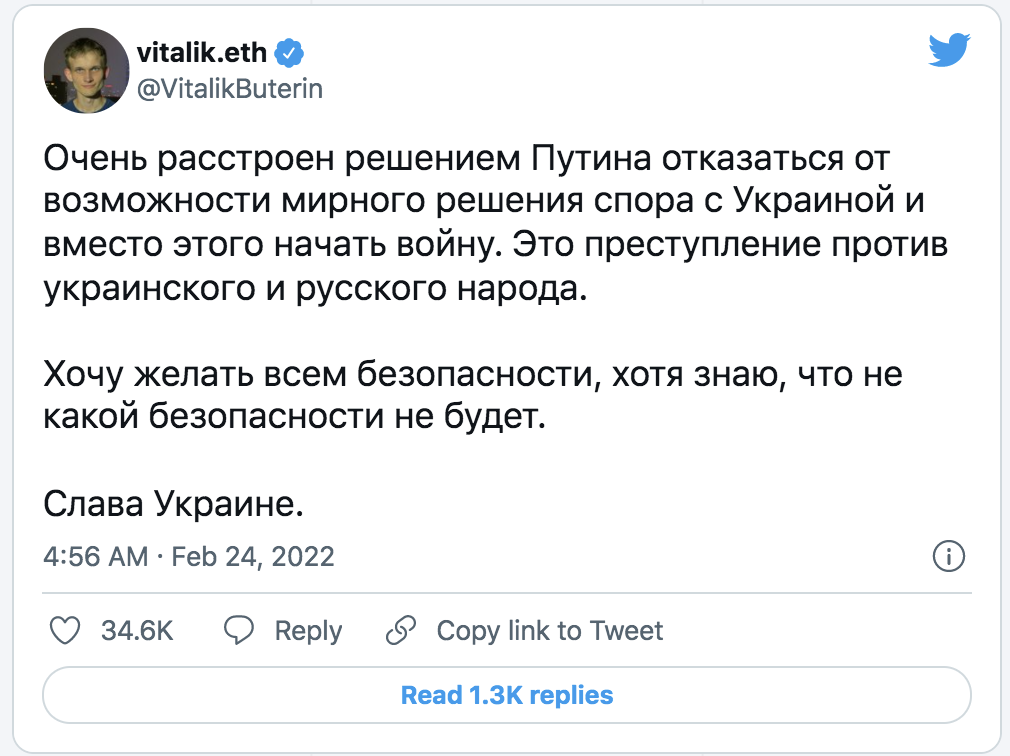This screenshot has height=756, width=1010.
Task: Select Copy link to Tweet text
Action: point(550,631)
